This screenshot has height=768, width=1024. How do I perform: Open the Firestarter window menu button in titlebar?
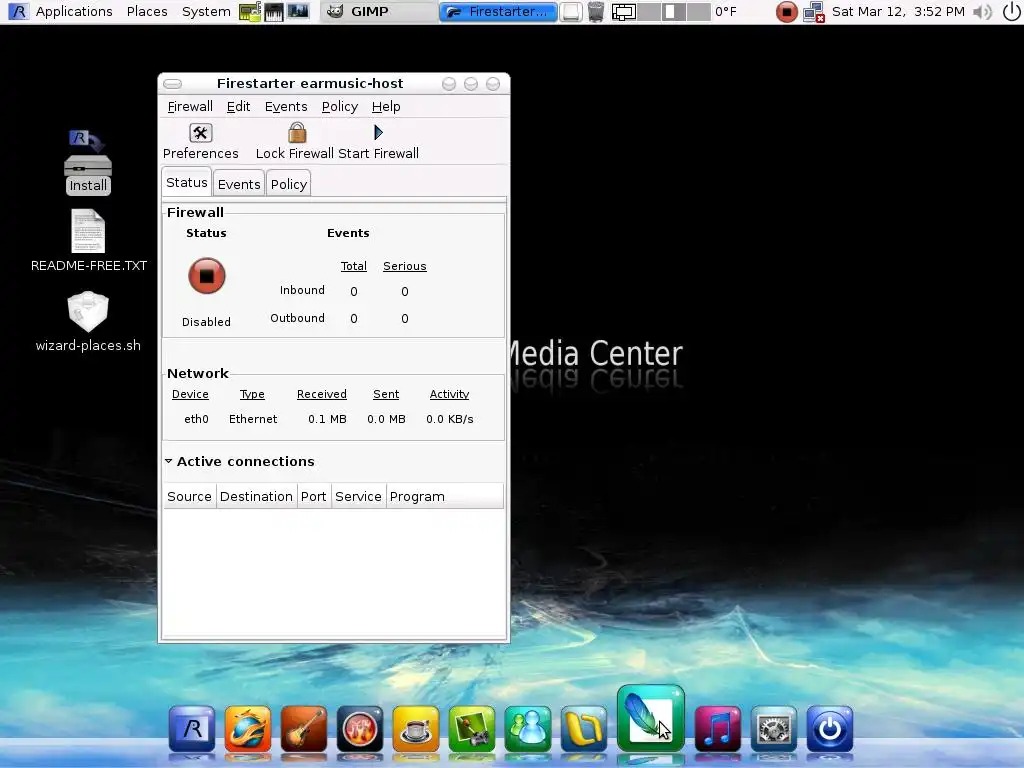tap(172, 84)
